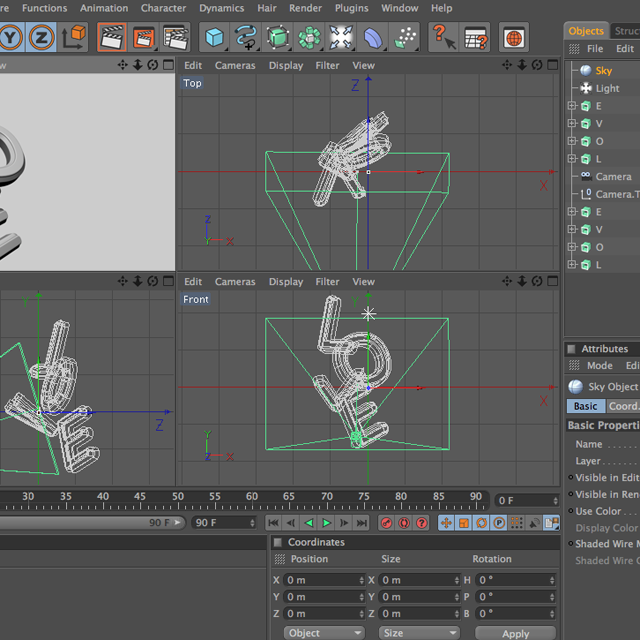This screenshot has width=640, height=640.
Task: Play the animation forward
Action: 327,523
